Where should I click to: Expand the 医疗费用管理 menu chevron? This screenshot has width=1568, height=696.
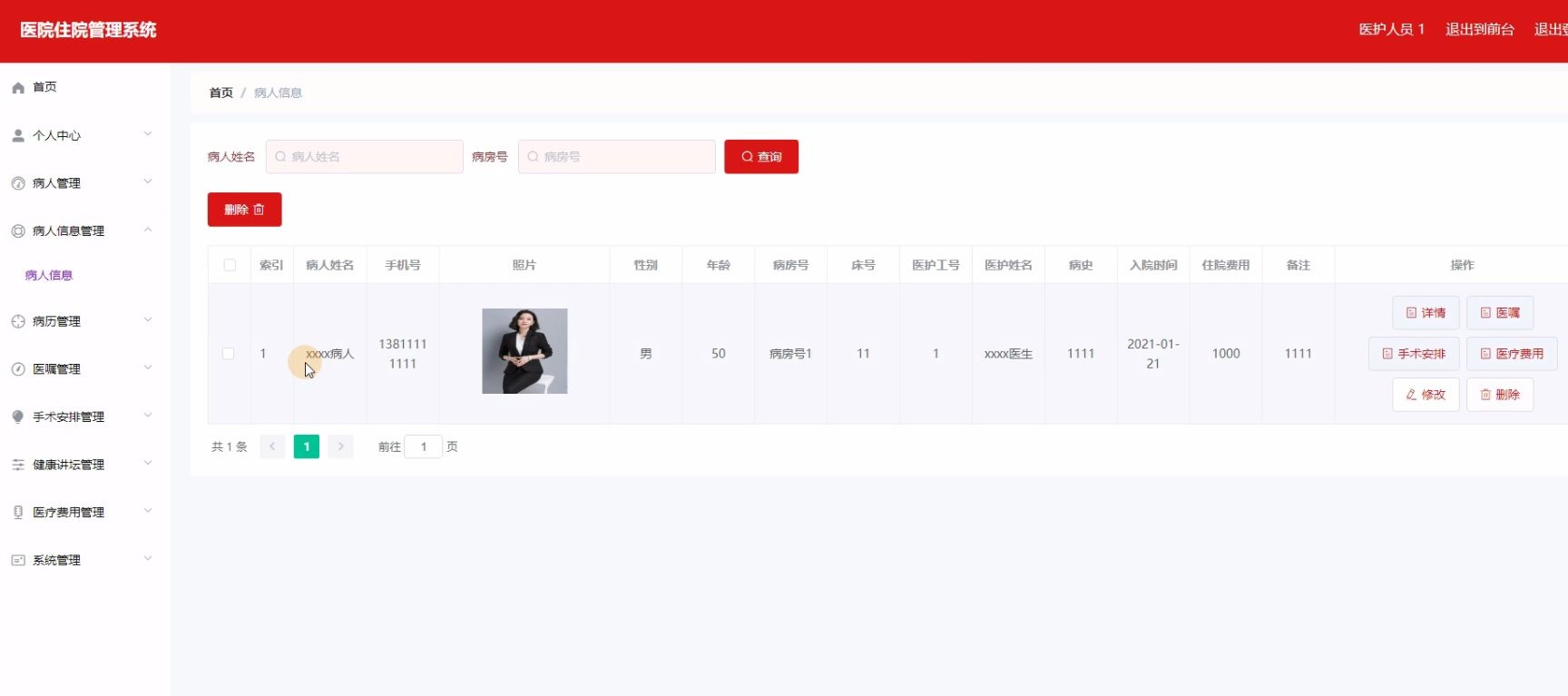148,512
